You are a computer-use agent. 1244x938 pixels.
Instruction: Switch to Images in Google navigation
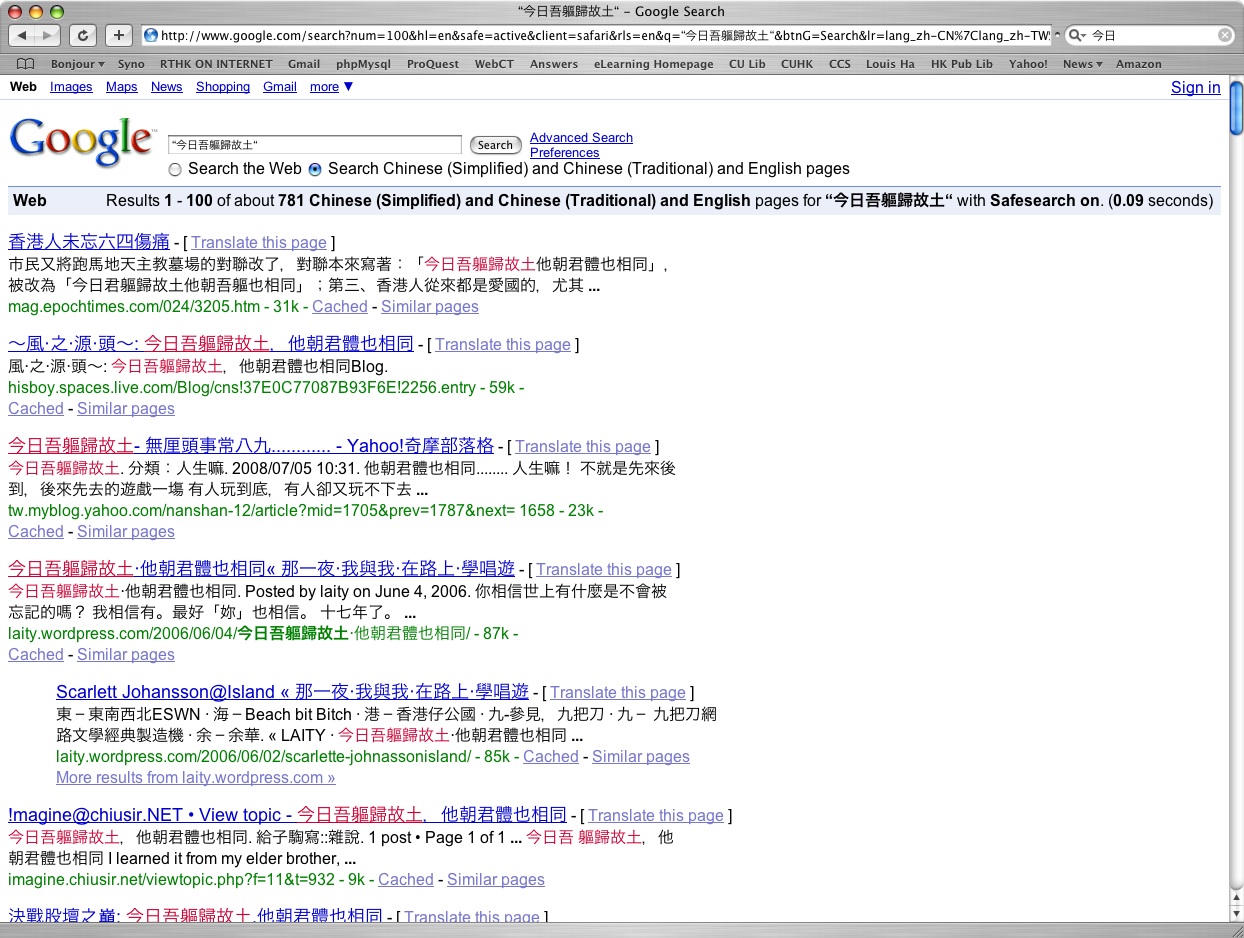click(x=71, y=87)
